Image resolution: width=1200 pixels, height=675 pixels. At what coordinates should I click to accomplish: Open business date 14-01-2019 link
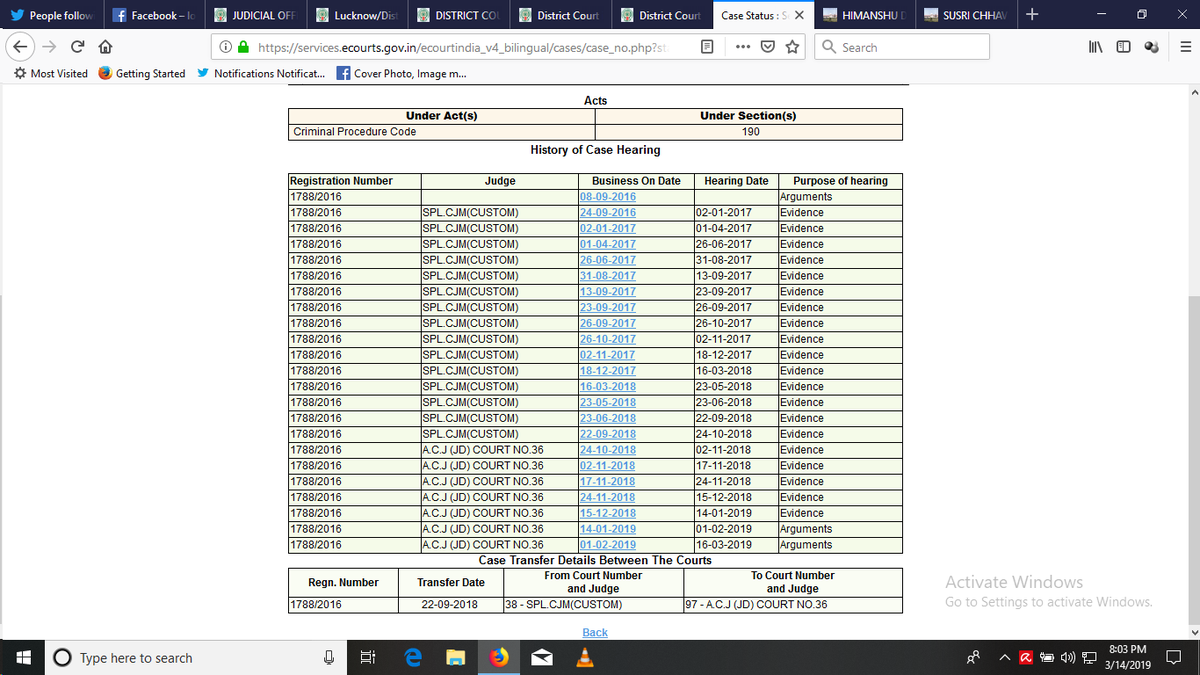[608, 529]
